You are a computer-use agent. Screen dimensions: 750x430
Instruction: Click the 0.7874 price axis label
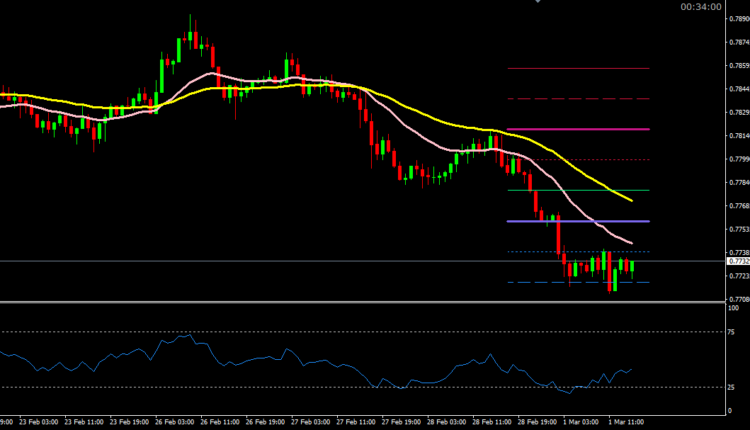(x=740, y=42)
